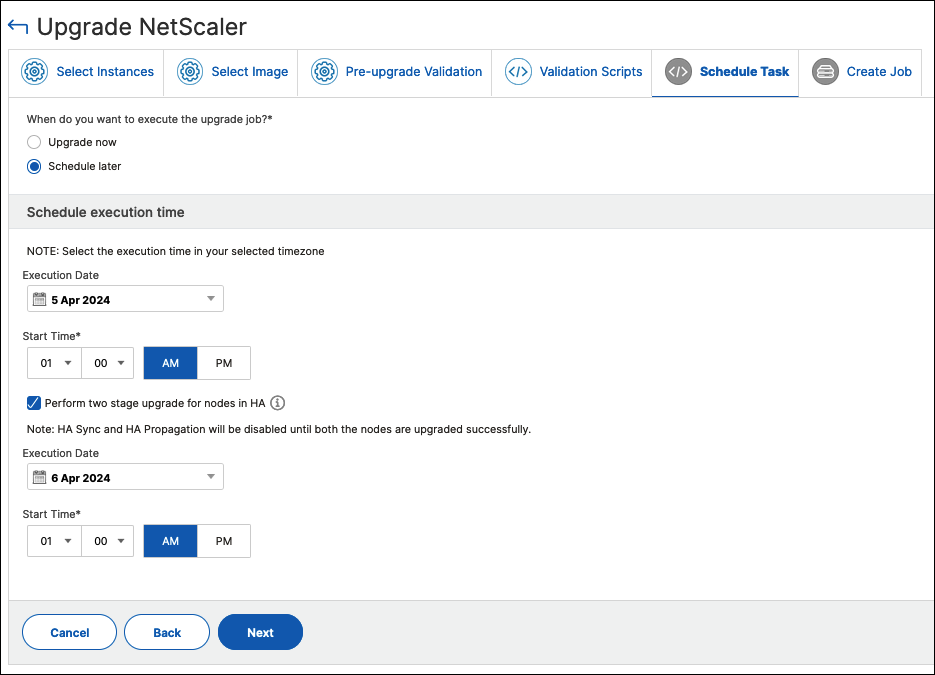Select the Schedule later radio button

click(x=34, y=166)
